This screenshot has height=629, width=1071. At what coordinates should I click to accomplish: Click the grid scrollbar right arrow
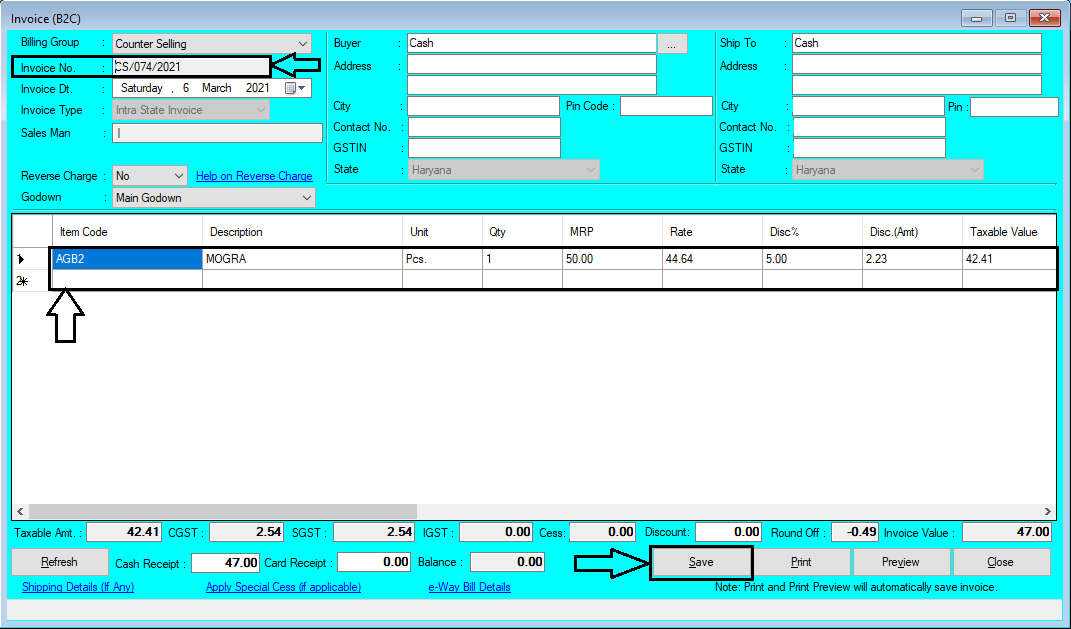pos(1047,510)
